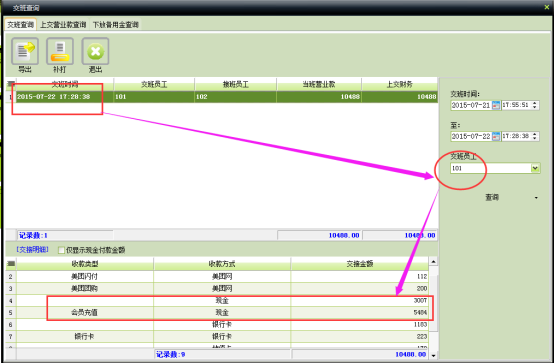Open the arrow next to 查询 button
The width and height of the screenshot is (554, 364).
click(536, 198)
